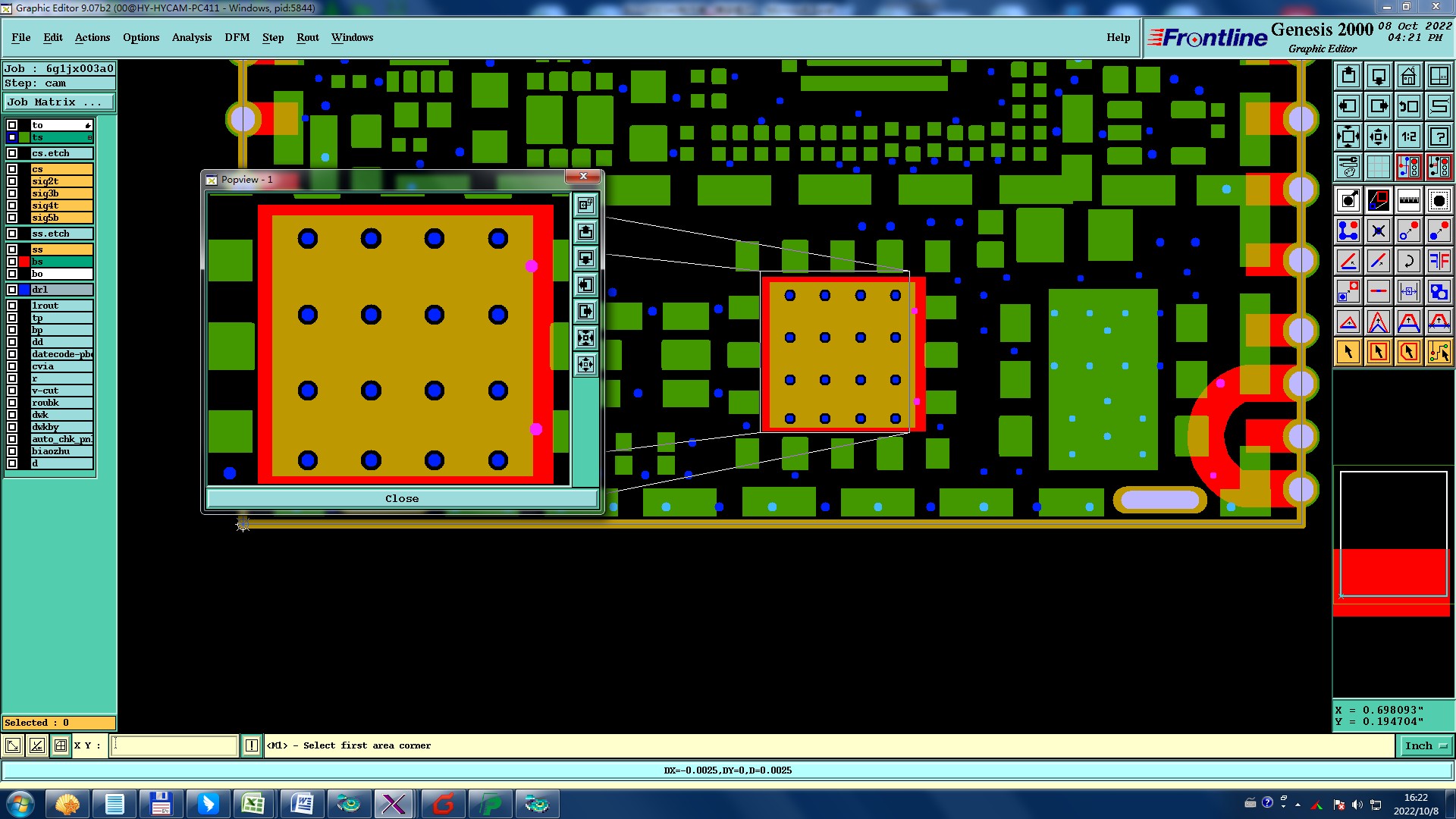
Task: Toggle the 'cs.etch' layer checkbox
Action: [12, 153]
